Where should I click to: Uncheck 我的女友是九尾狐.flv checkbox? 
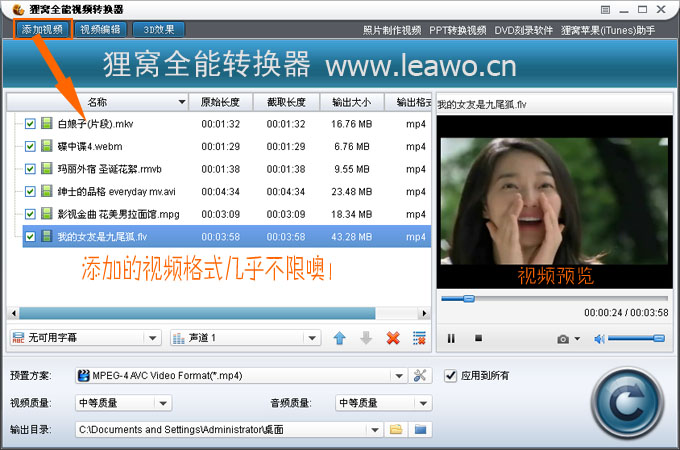30,237
